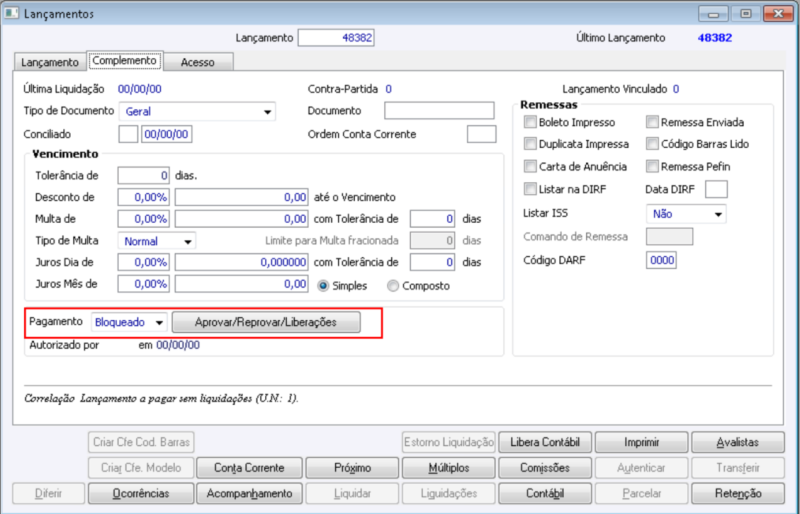This screenshot has width=800, height=514.
Task: Click the Multa de percentage field
Action: tap(143, 219)
